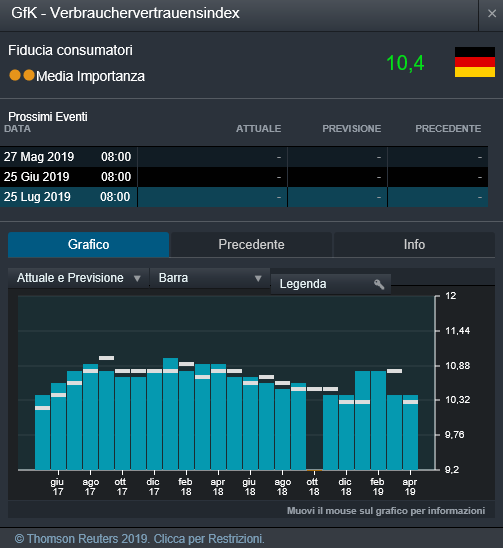The width and height of the screenshot is (503, 548).
Task: Close the GfK Verbrauchervertrauensindex panel
Action: [492, 13]
